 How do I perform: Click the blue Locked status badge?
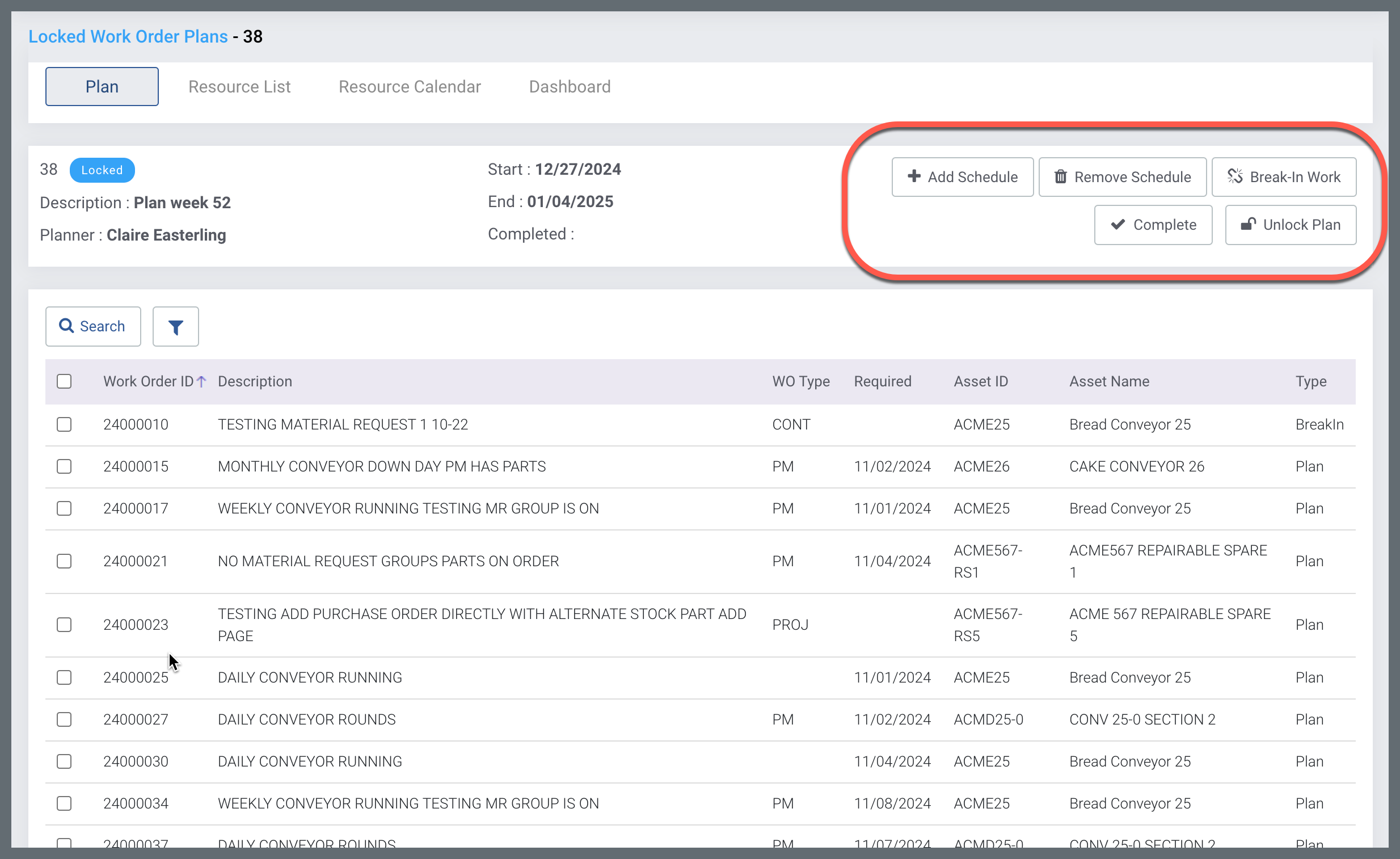tap(102, 170)
